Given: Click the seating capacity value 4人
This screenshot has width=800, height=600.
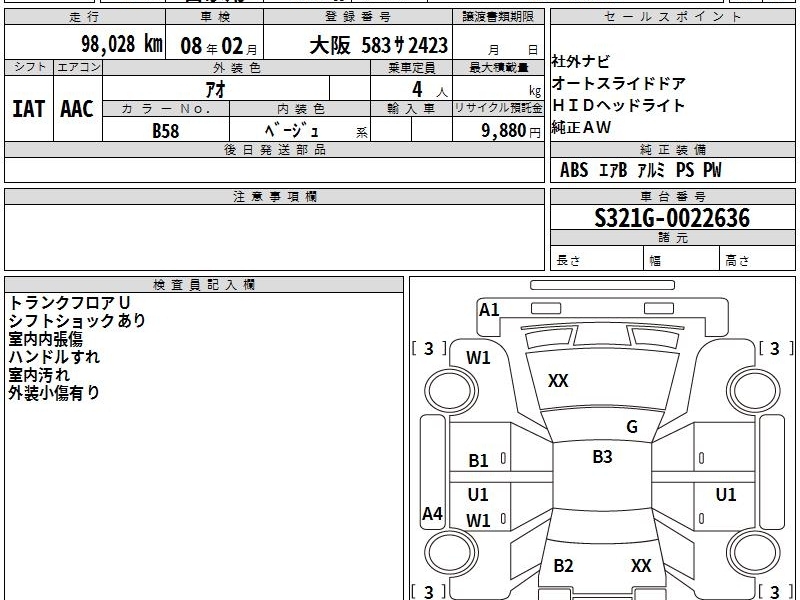Looking at the screenshot, I should 430,90.
